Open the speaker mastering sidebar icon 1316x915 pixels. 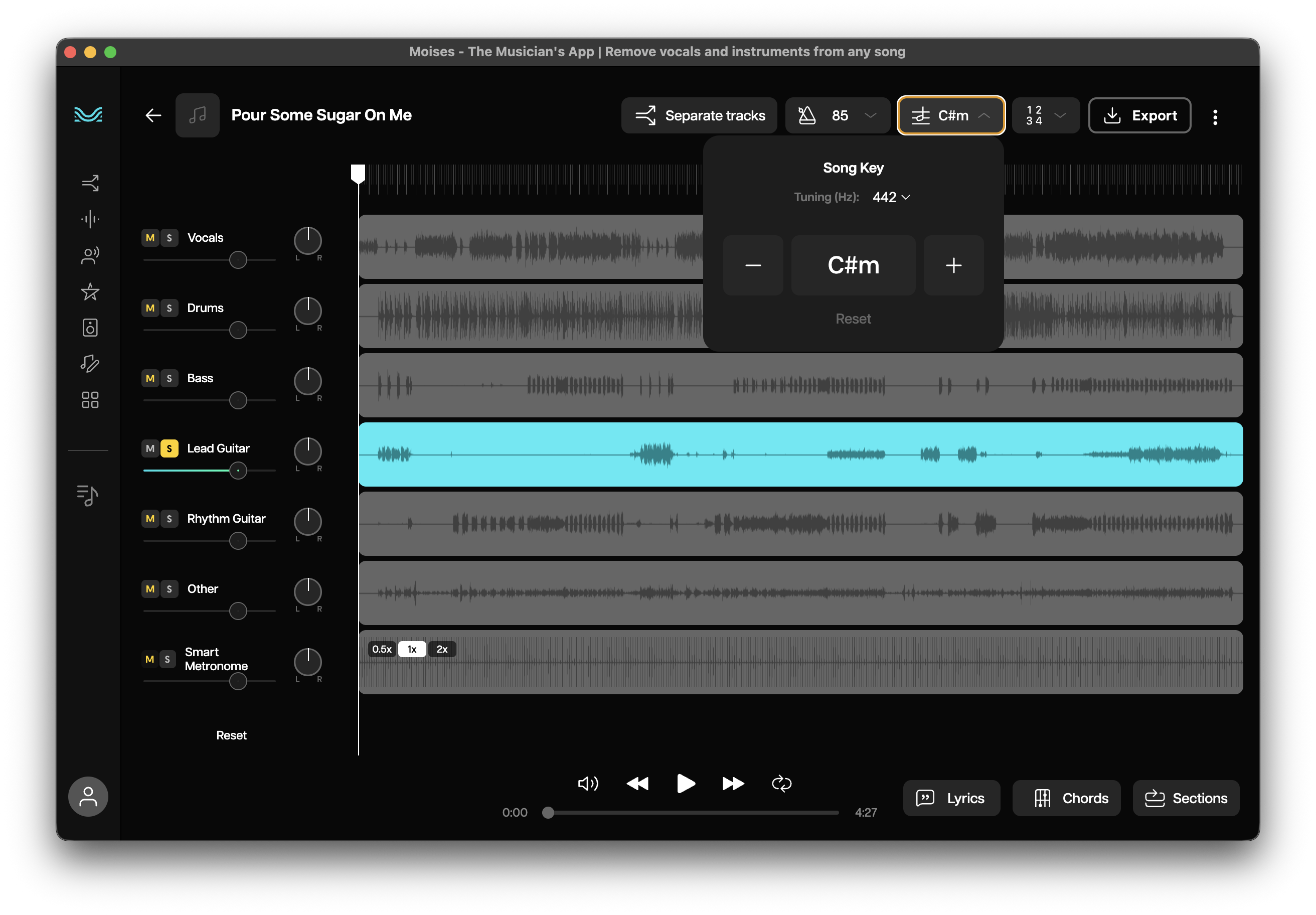[x=90, y=328]
